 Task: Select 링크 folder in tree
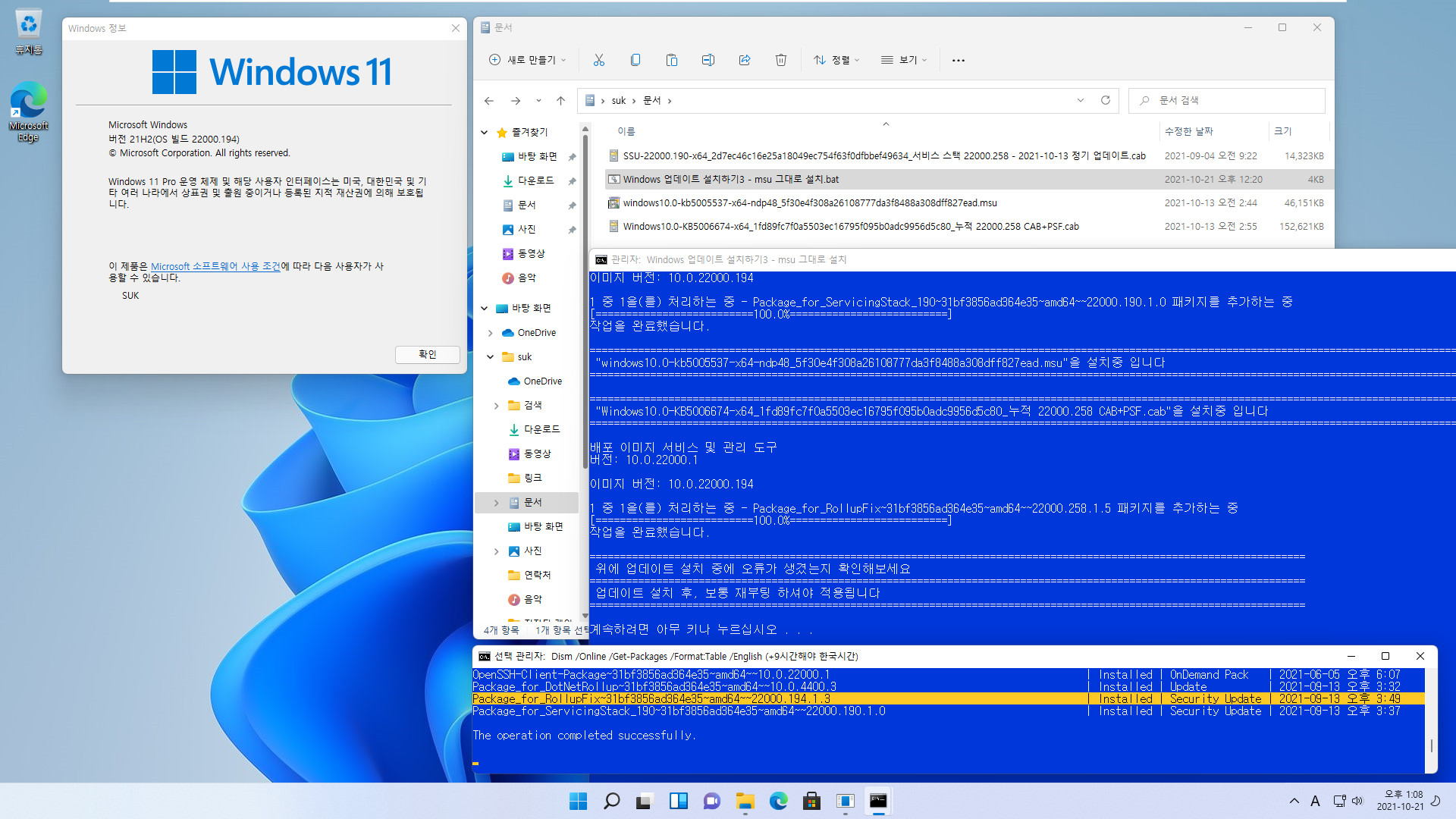point(526,478)
